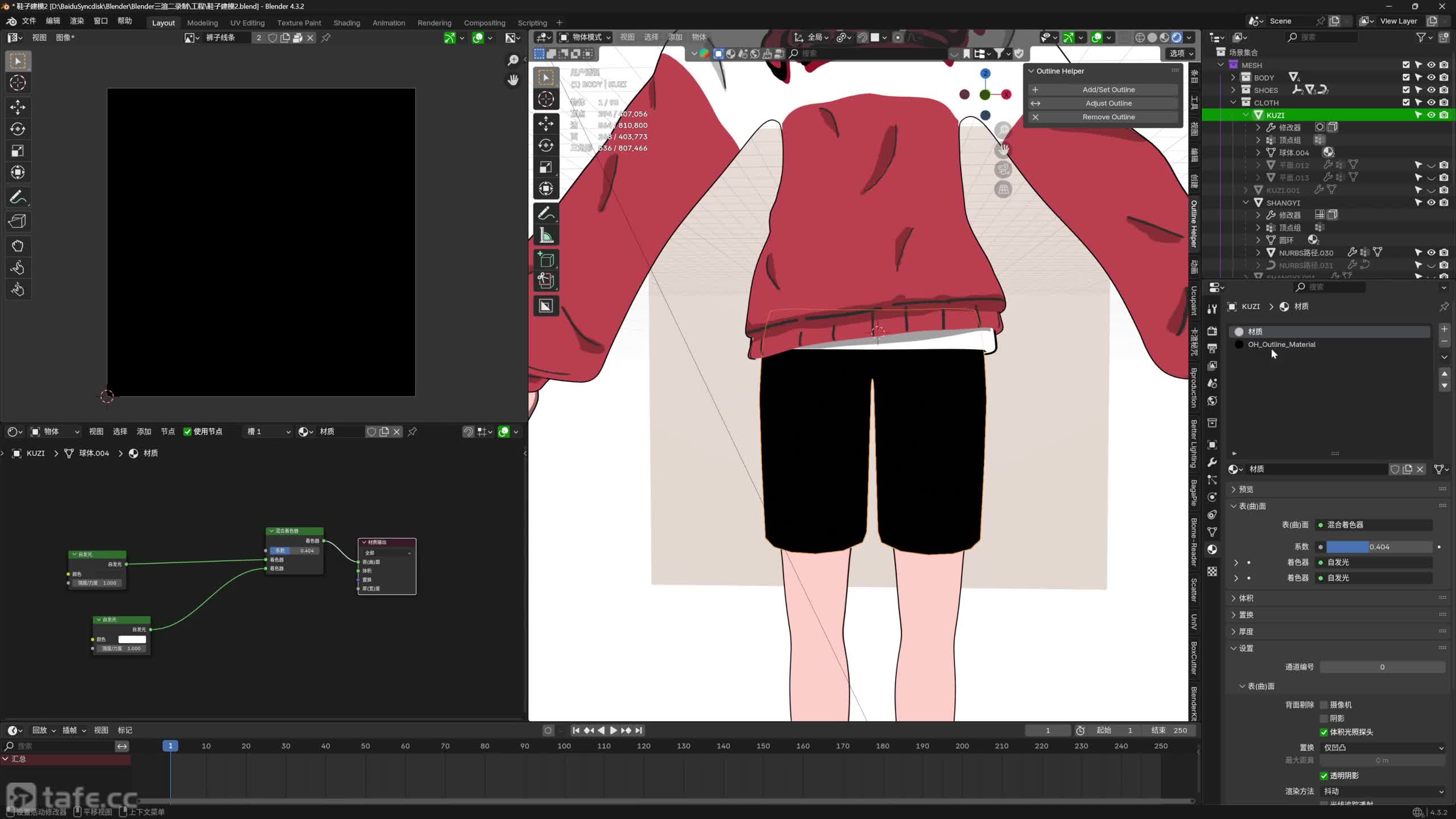Viewport: 1456px width, 819px height.
Task: Select the Annotate tool in the image editor toolbar
Action: click(x=18, y=197)
